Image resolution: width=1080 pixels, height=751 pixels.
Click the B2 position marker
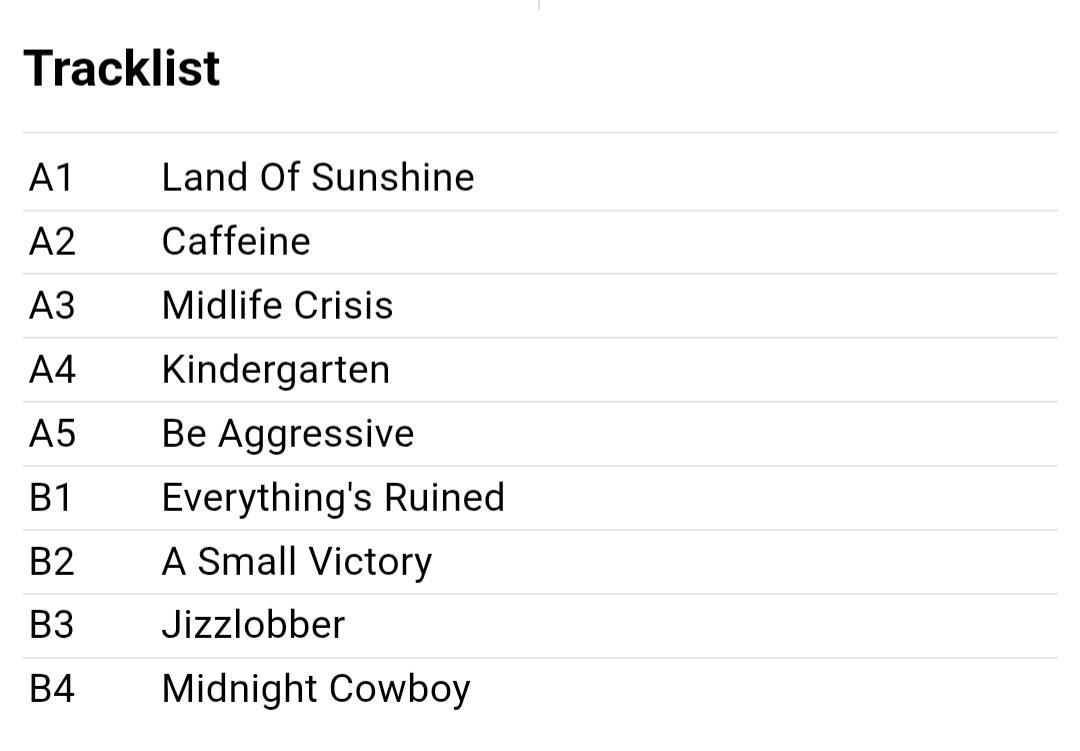52,561
